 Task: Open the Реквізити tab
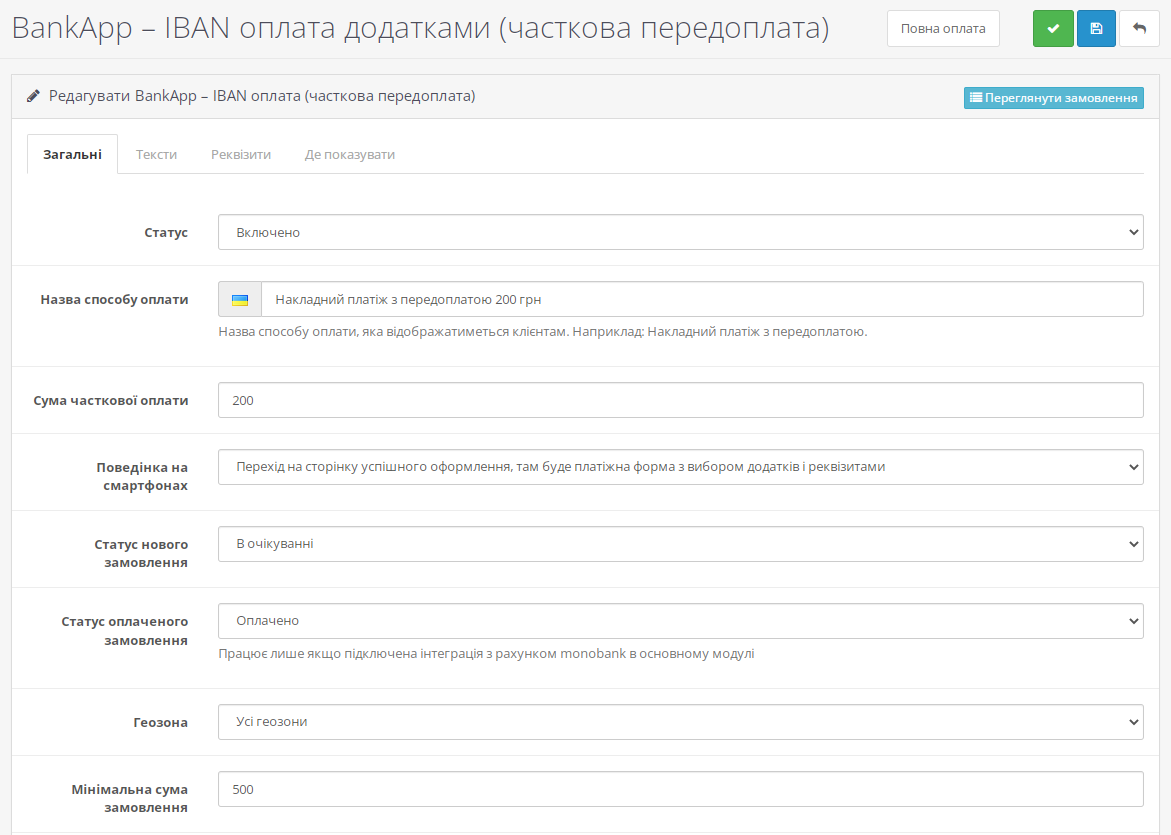tap(241, 155)
